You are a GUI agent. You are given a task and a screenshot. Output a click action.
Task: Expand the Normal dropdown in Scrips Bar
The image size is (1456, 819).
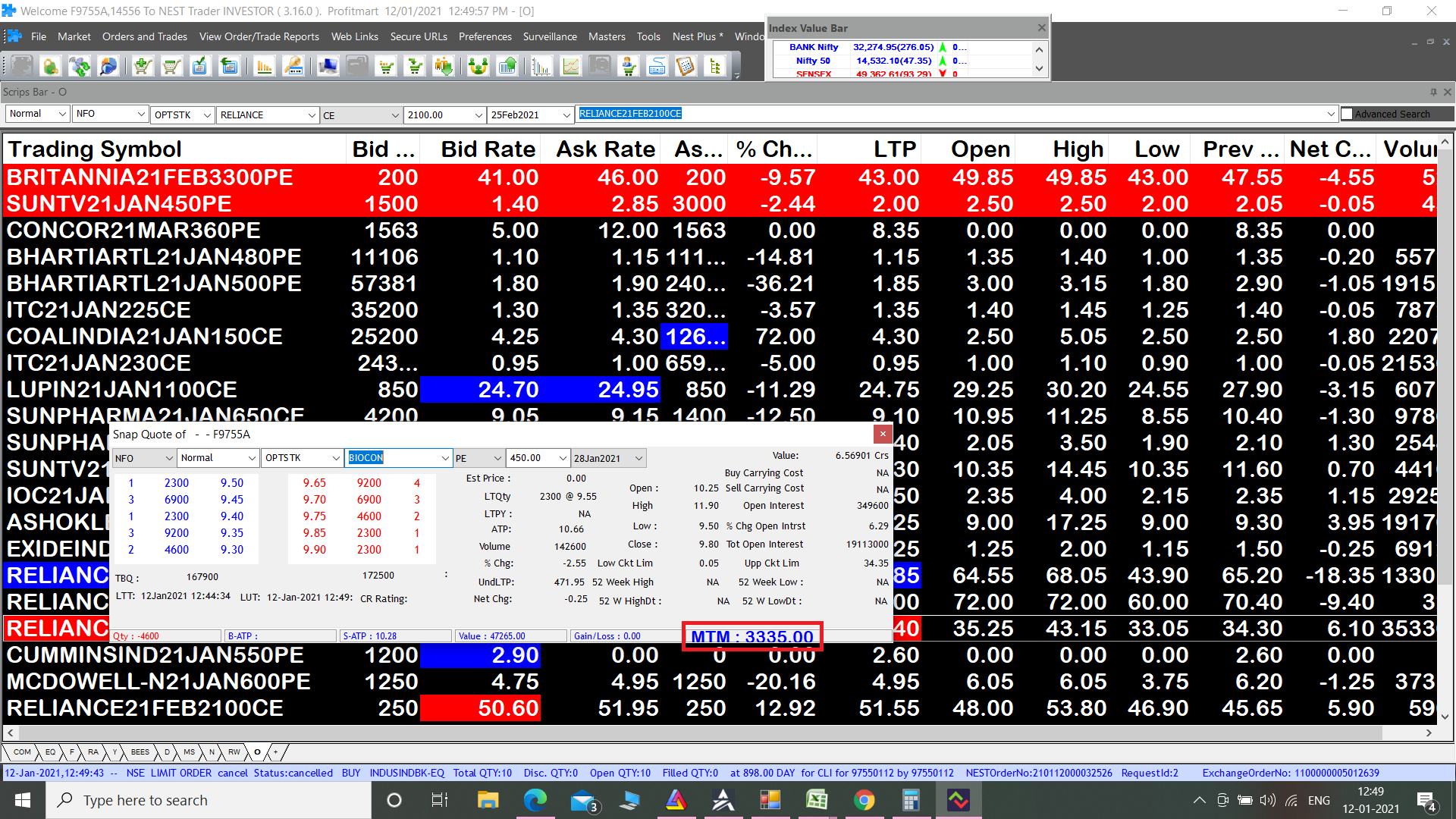click(x=62, y=114)
